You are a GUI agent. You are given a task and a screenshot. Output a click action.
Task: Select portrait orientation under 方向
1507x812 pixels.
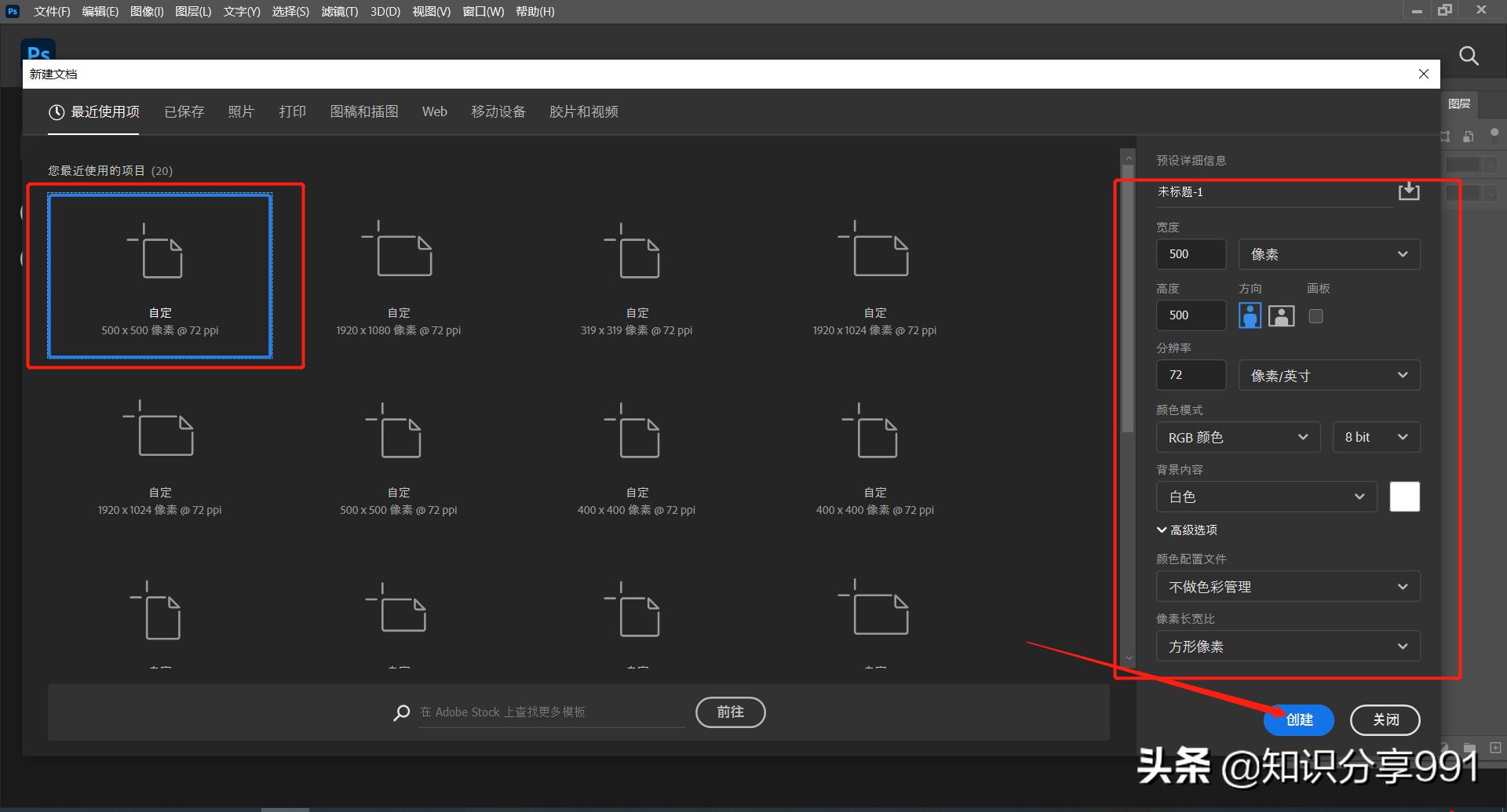pos(1250,315)
